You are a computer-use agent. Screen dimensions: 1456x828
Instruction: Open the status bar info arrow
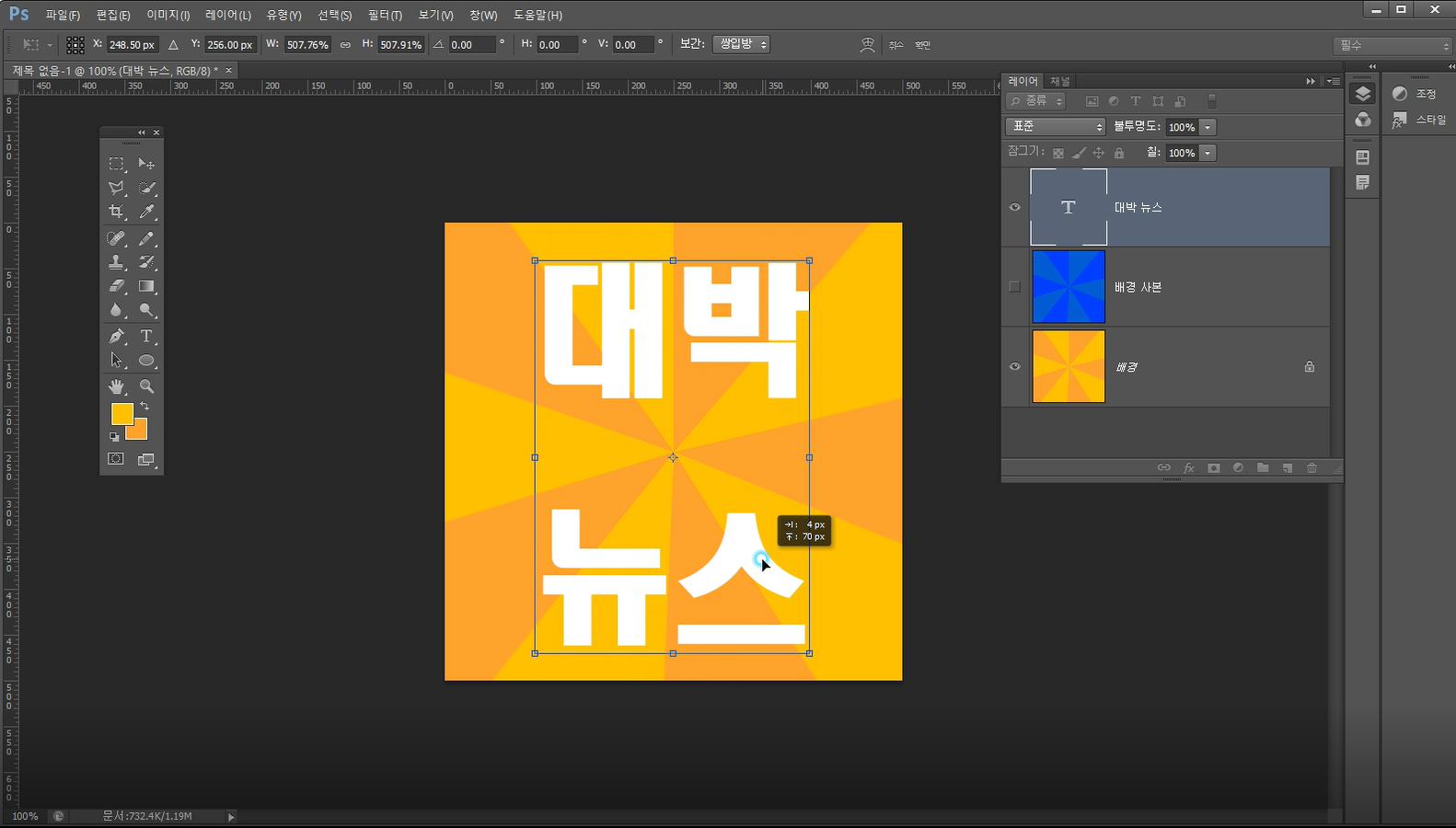pyautogui.click(x=231, y=816)
